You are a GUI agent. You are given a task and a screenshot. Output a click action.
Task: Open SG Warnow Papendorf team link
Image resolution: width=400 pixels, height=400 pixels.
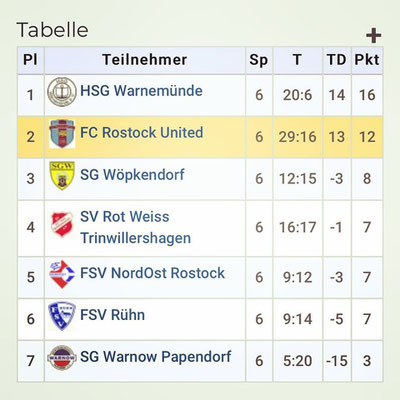(x=156, y=356)
